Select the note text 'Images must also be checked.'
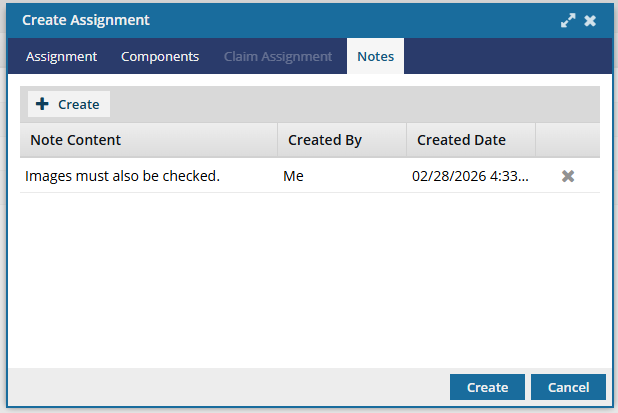 pyautogui.click(x=122, y=176)
